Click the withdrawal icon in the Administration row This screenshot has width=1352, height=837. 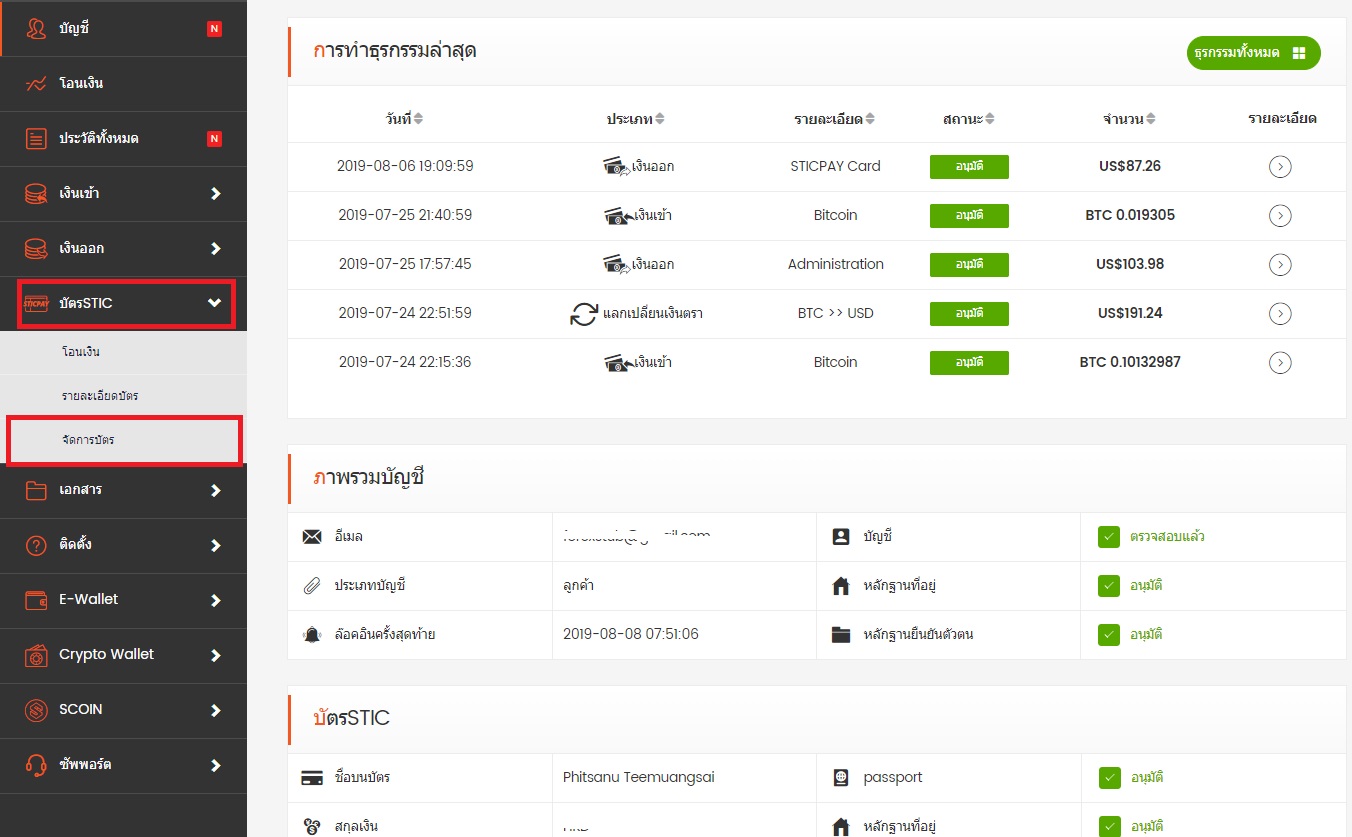617,264
